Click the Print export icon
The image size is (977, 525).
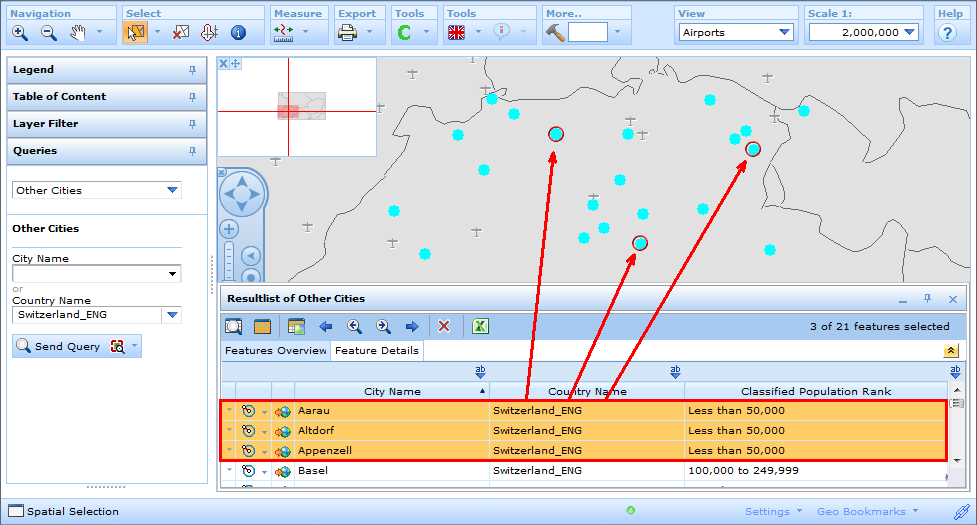[347, 33]
